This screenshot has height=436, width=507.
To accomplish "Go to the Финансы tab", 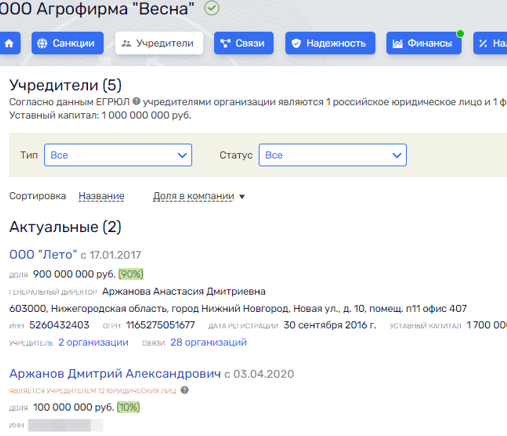I will pos(424,43).
